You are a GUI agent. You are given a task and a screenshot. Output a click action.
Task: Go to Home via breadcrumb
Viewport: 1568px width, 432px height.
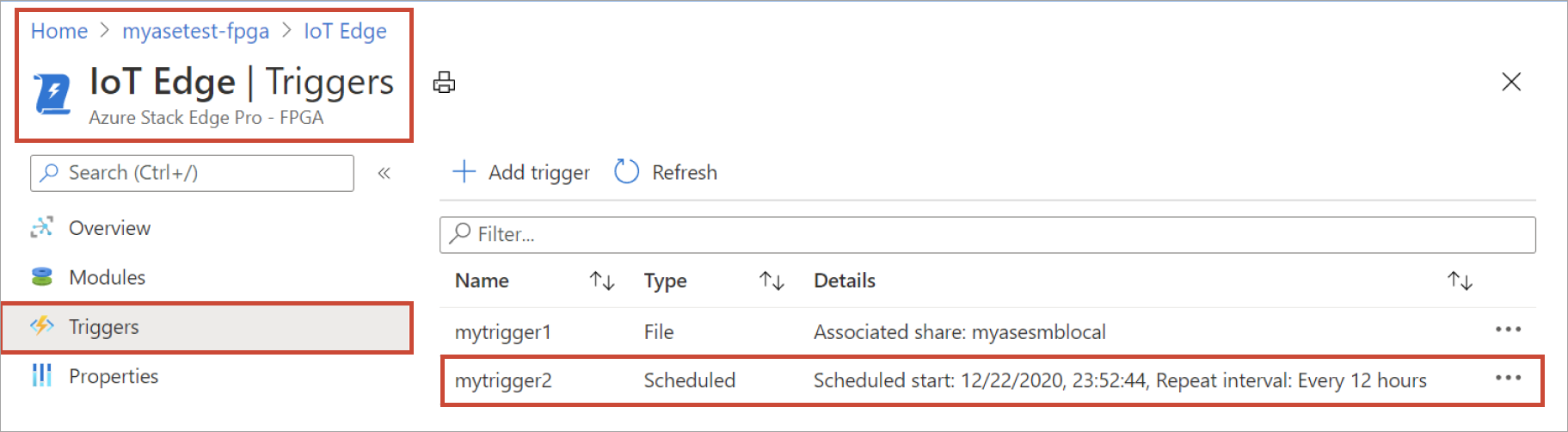(x=59, y=31)
